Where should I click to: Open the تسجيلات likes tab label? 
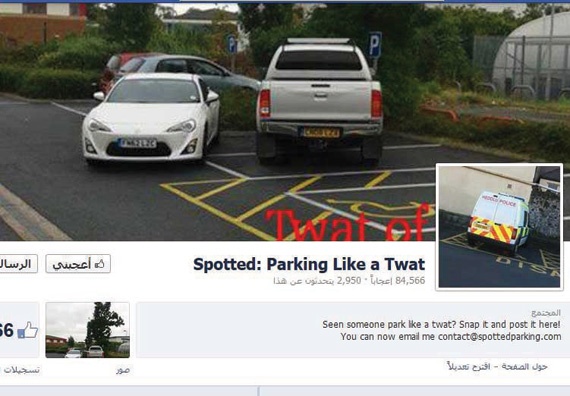tap(21, 370)
